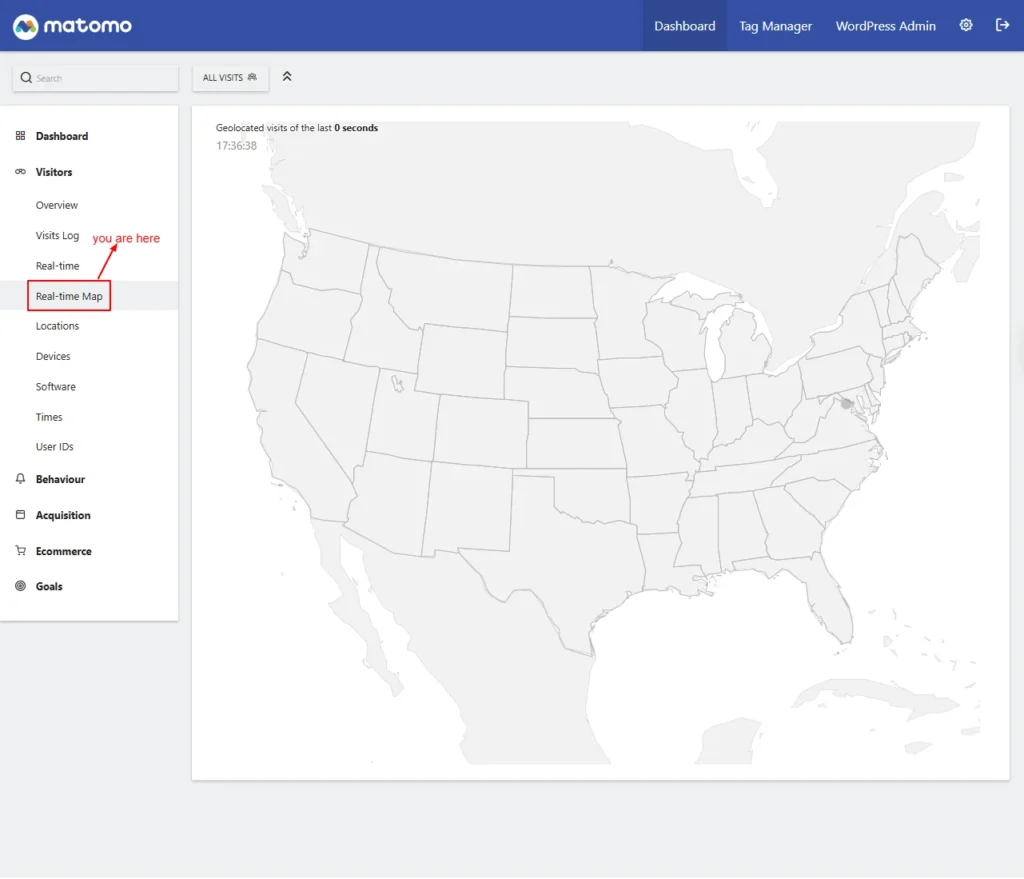Expand the Behaviour menu section
1024x879 pixels.
click(60, 479)
